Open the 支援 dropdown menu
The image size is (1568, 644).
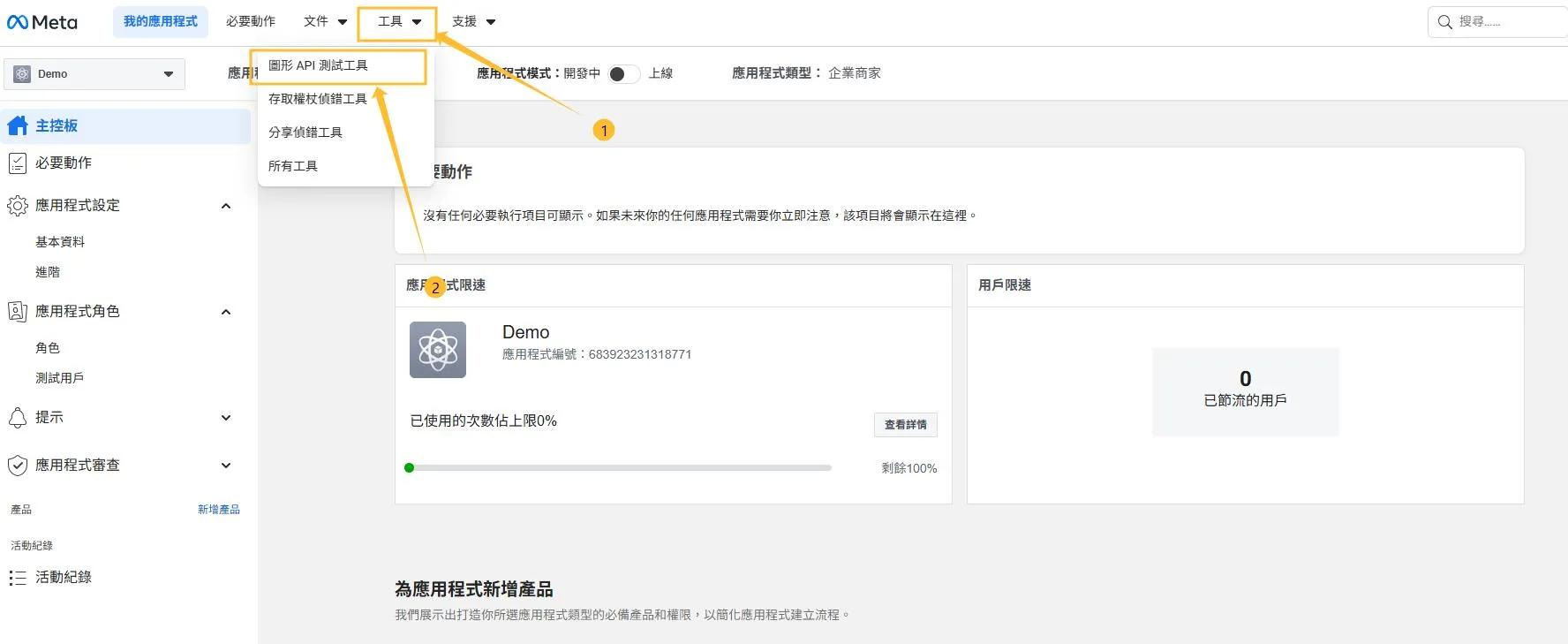[x=474, y=21]
